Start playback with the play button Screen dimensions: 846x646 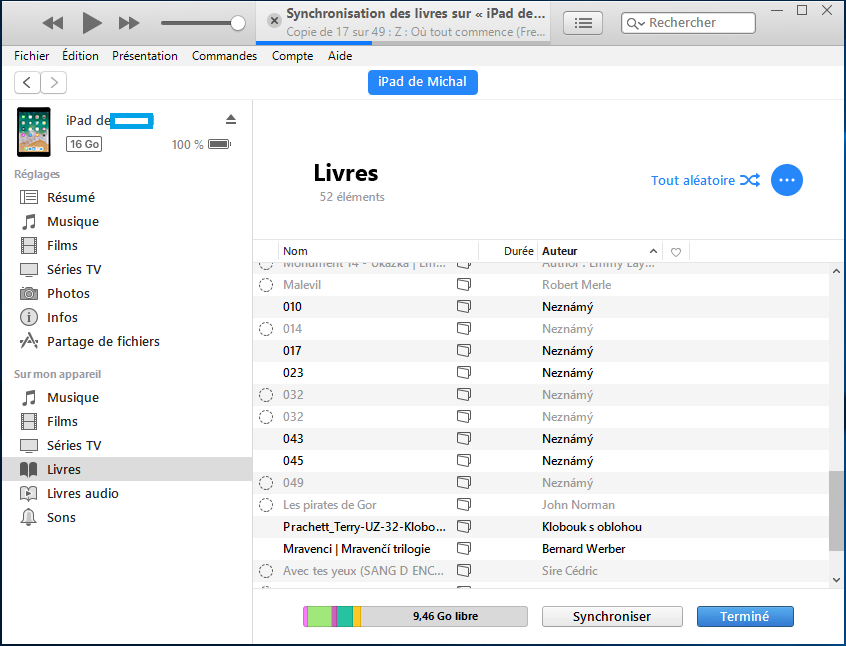tap(92, 23)
